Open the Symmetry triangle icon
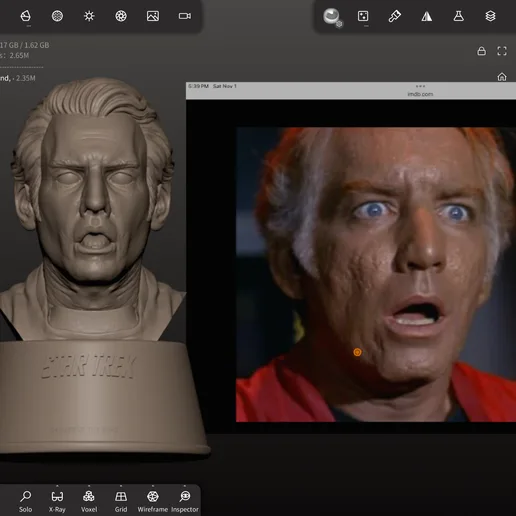 (x=427, y=16)
